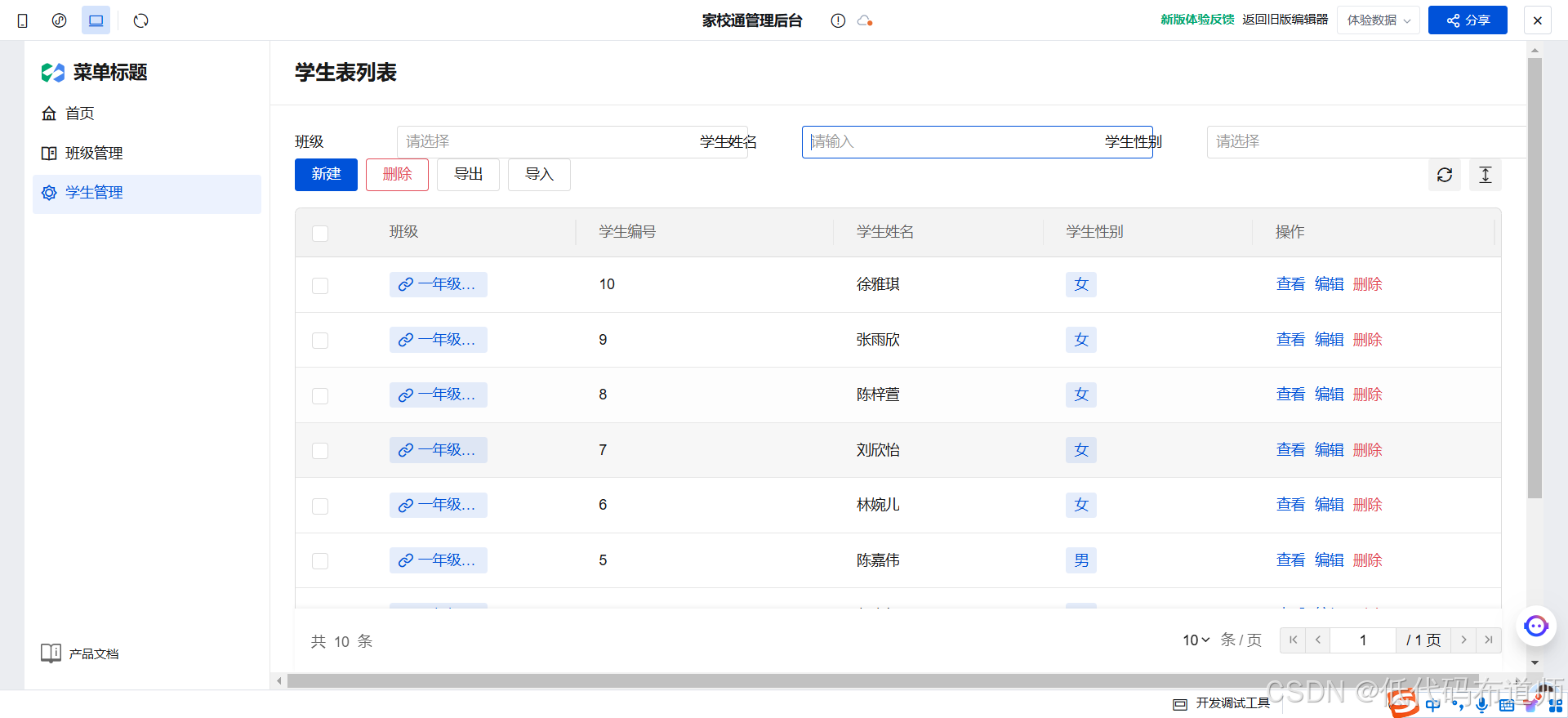This screenshot has height=718, width=1568.
Task: Go to next page of pagination
Action: [1463, 640]
